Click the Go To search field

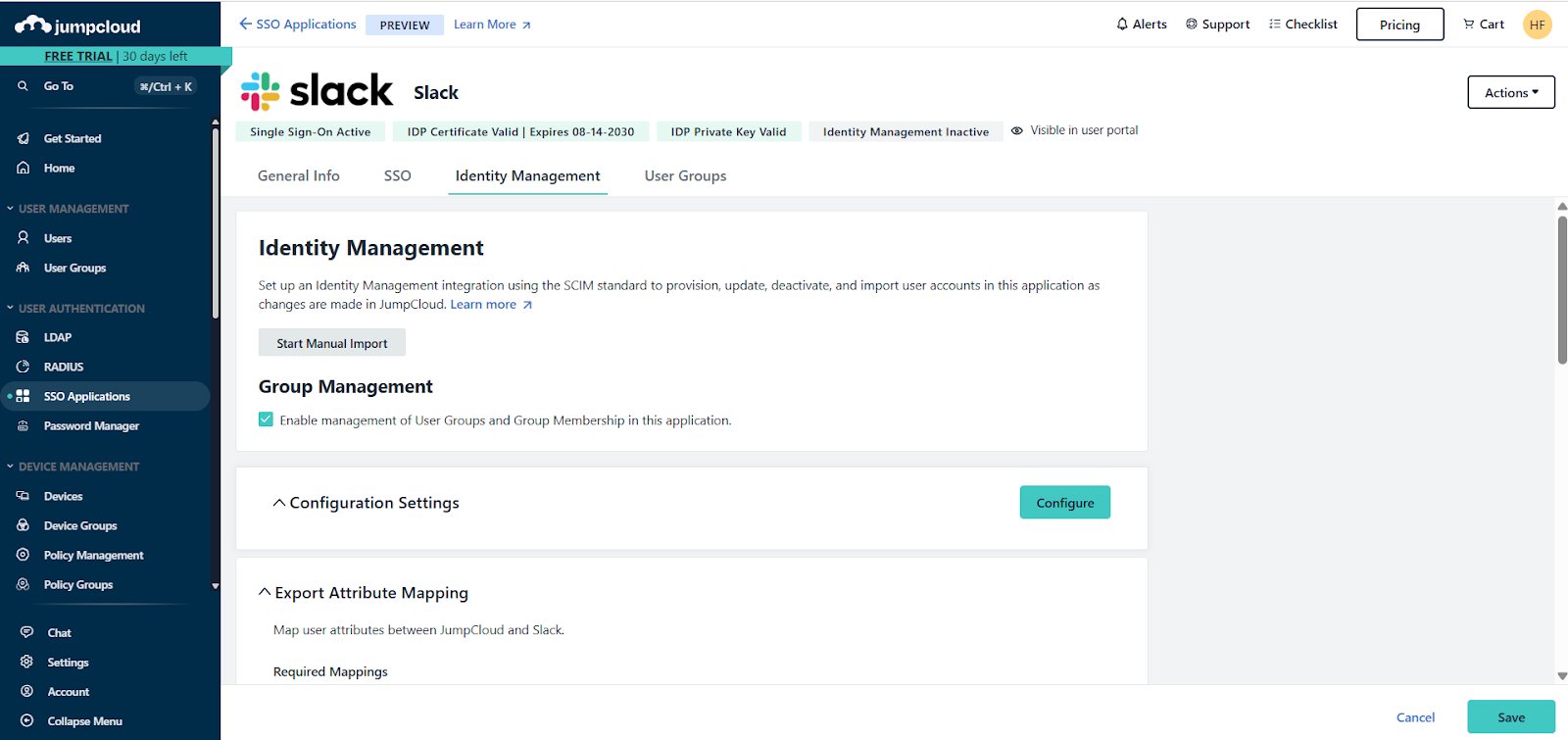click(x=108, y=86)
